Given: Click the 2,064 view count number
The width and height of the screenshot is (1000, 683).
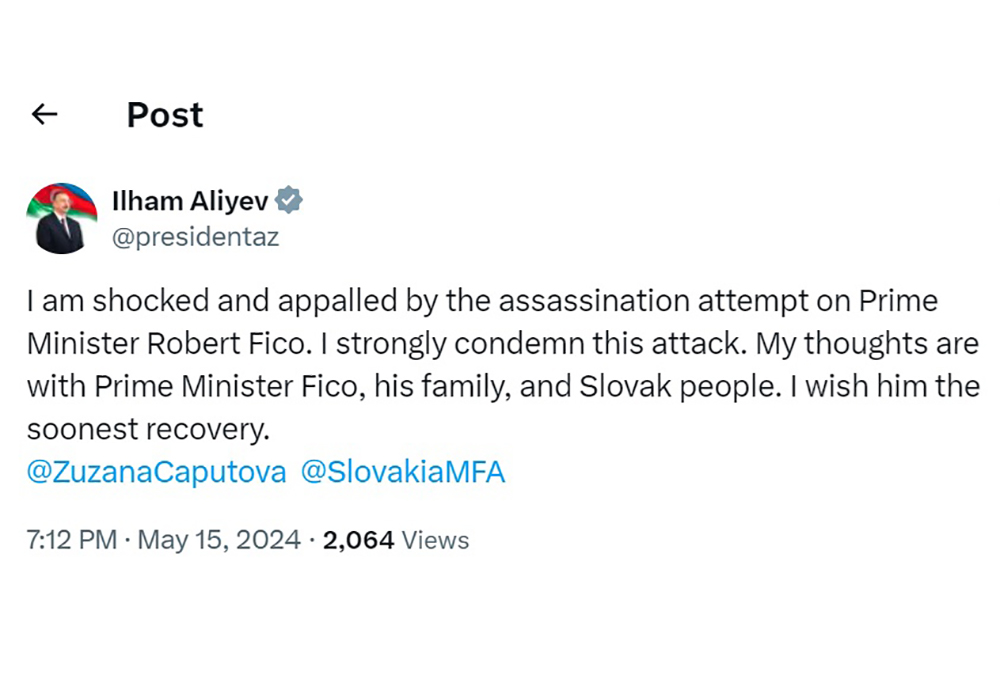Looking at the screenshot, I should tap(358, 540).
